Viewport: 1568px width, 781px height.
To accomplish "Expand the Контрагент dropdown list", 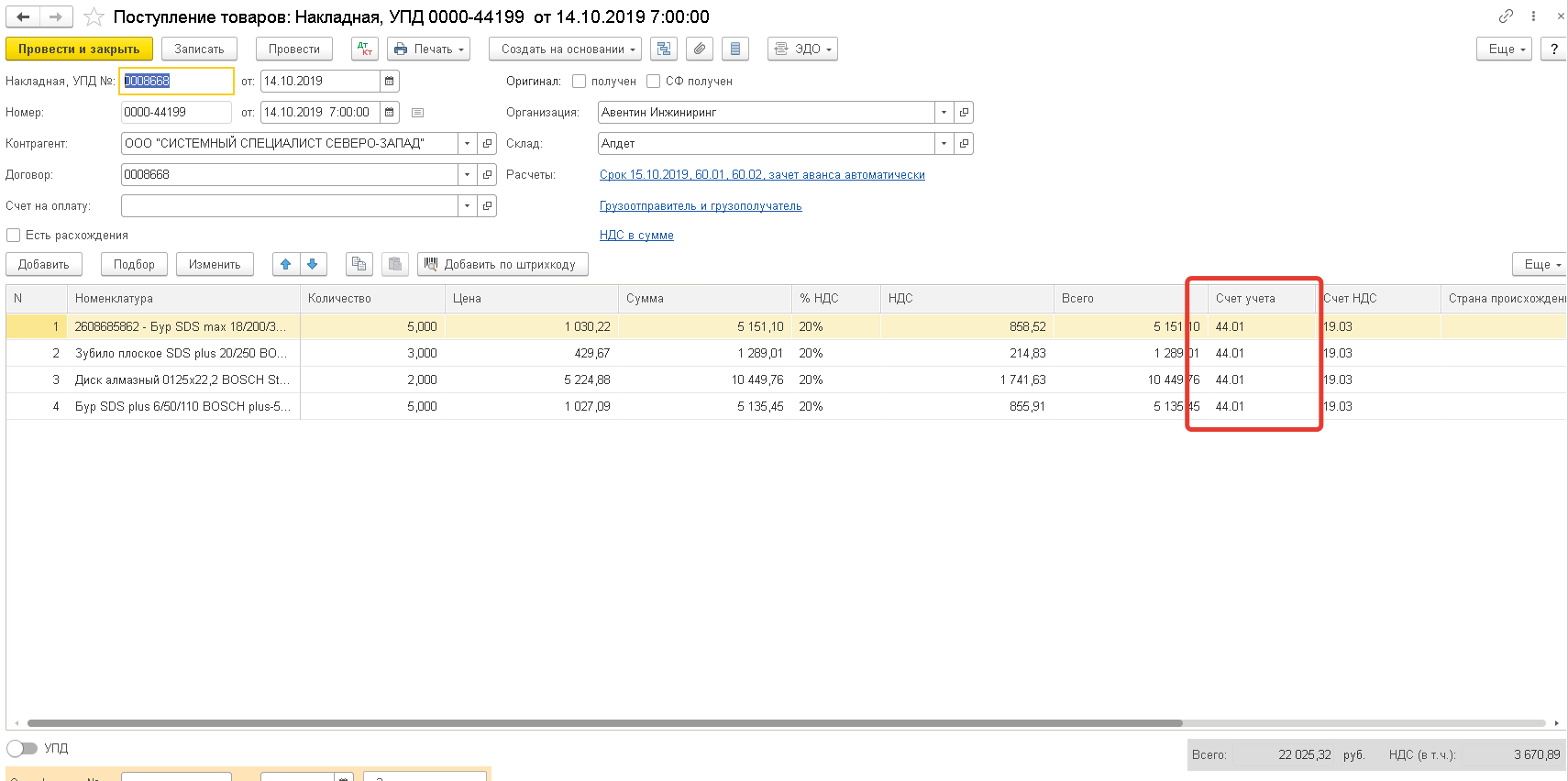I will tap(467, 143).
